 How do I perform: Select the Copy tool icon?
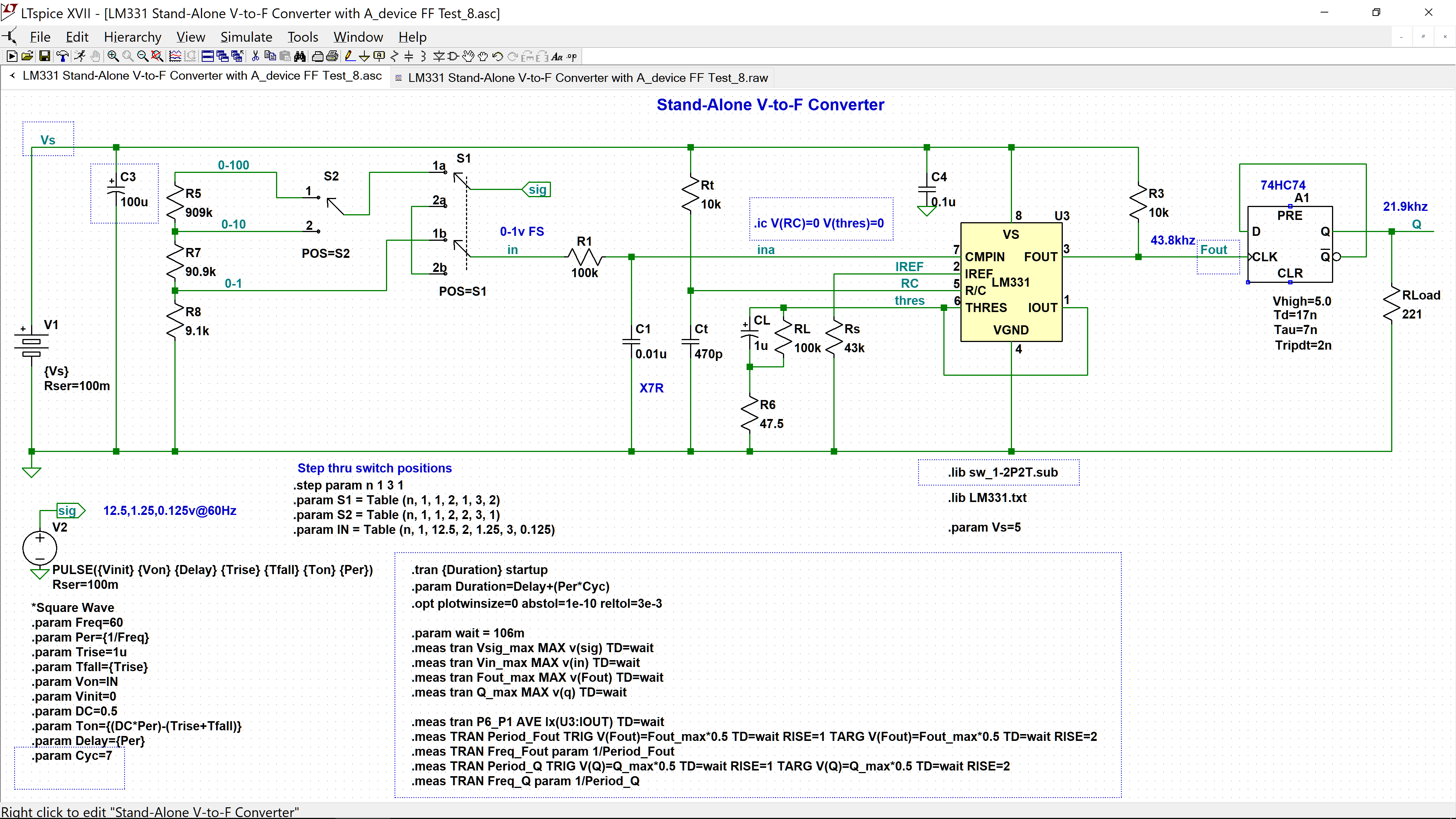click(271, 56)
